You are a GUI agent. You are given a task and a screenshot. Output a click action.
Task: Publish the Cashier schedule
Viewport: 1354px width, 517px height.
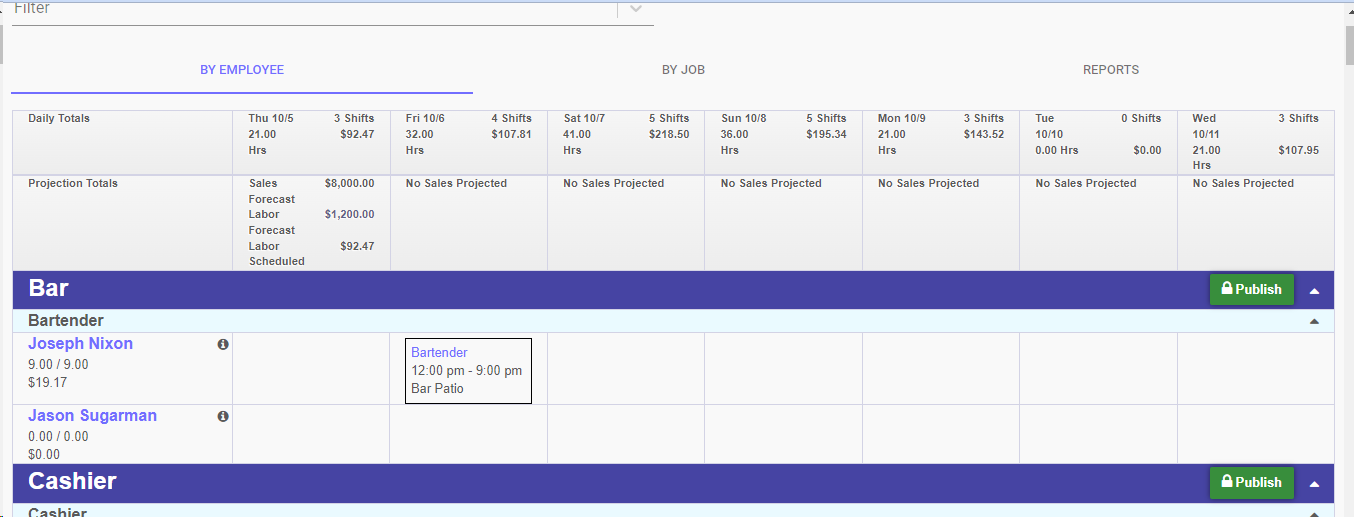coord(1252,482)
